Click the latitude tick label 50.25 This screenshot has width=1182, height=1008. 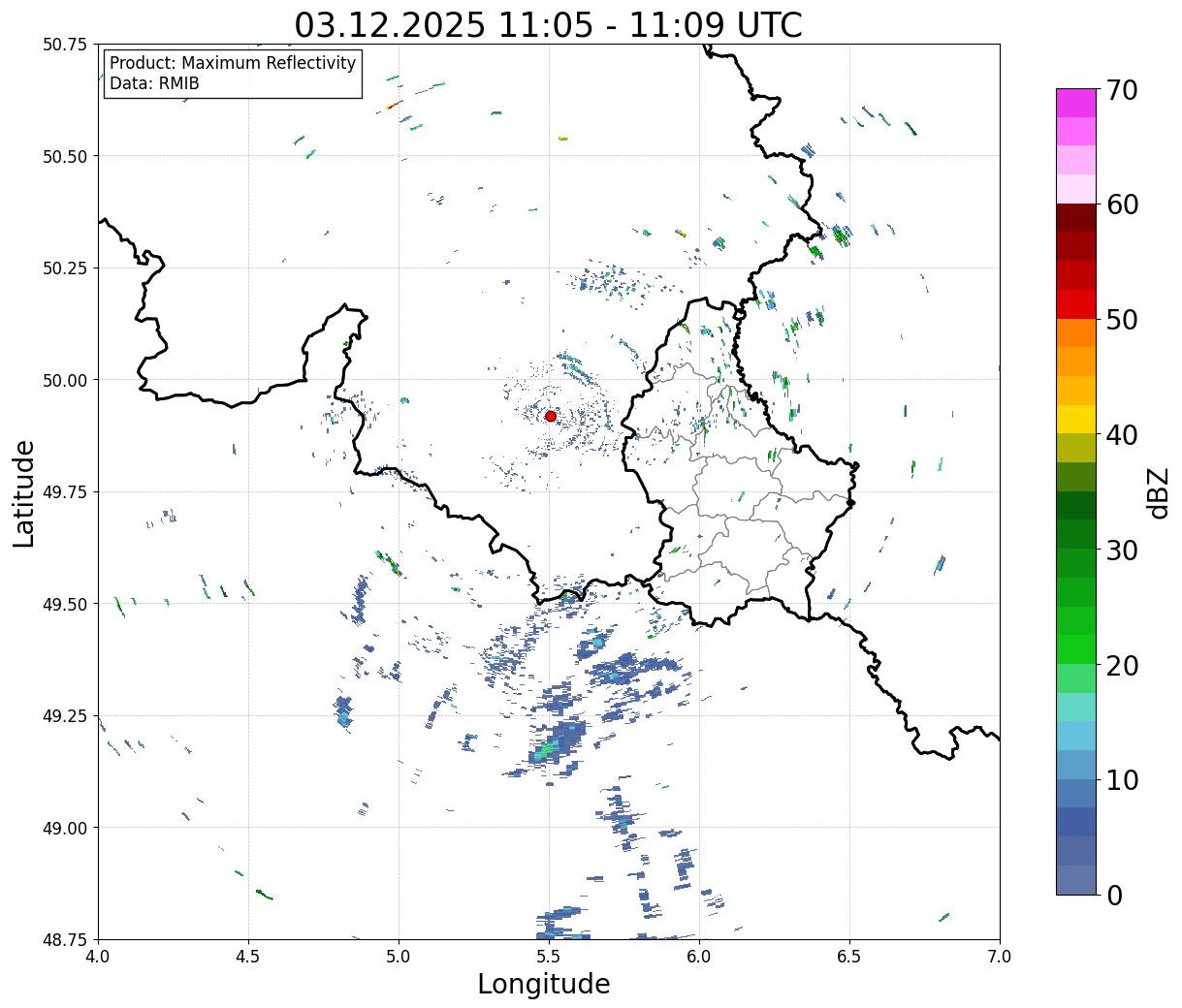[65, 268]
